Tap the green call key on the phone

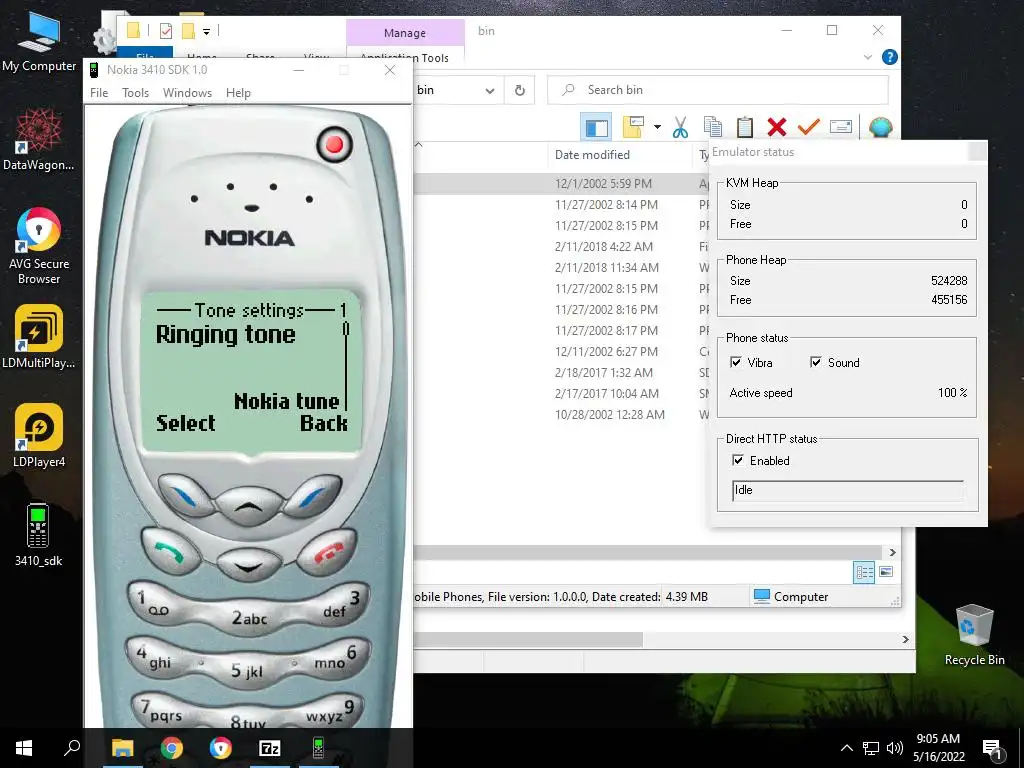coord(170,552)
